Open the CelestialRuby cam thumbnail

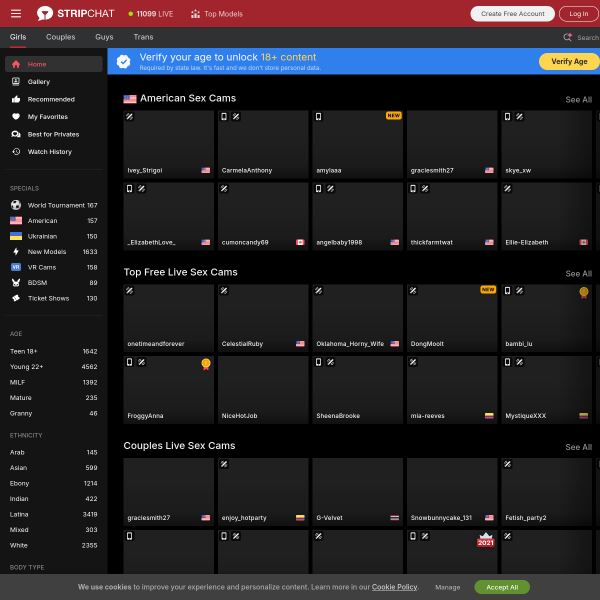(263, 318)
